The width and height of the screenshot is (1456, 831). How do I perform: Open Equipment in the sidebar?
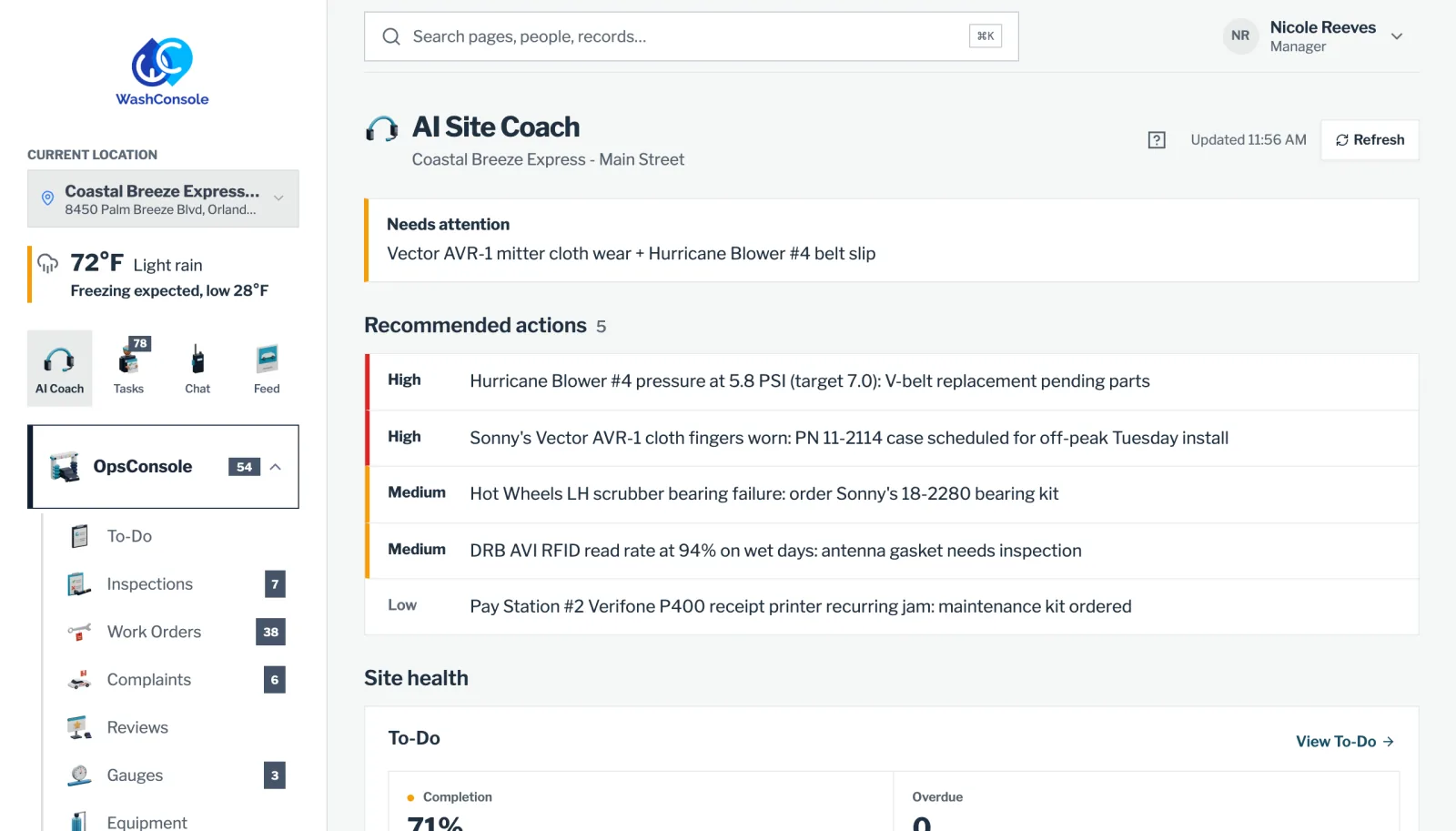pos(147,822)
